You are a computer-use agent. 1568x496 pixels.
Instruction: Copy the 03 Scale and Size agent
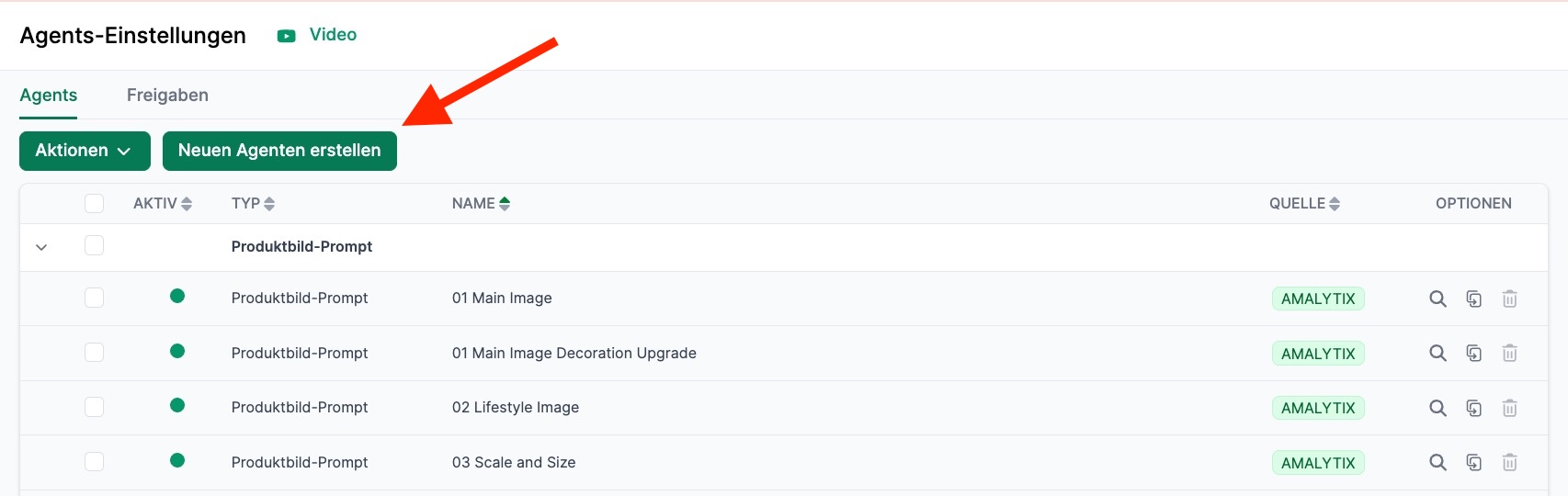(1473, 463)
